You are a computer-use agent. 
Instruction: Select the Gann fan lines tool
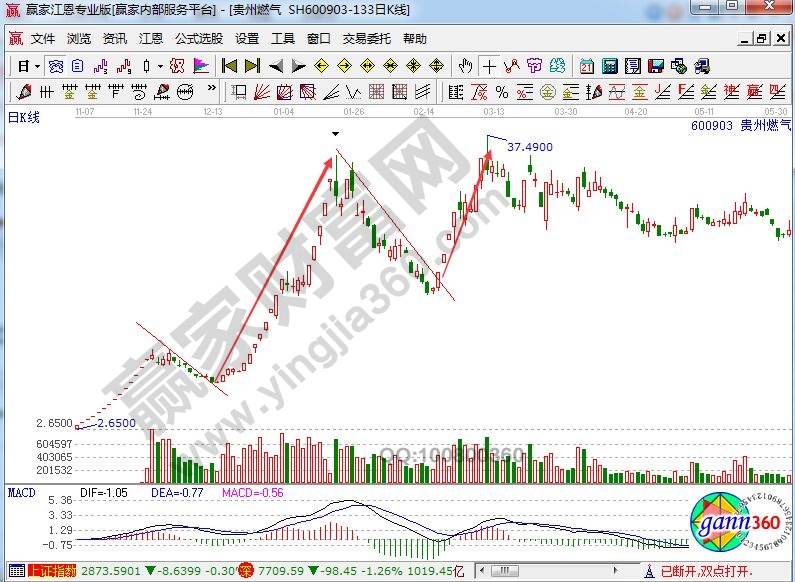pyautogui.click(x=261, y=92)
